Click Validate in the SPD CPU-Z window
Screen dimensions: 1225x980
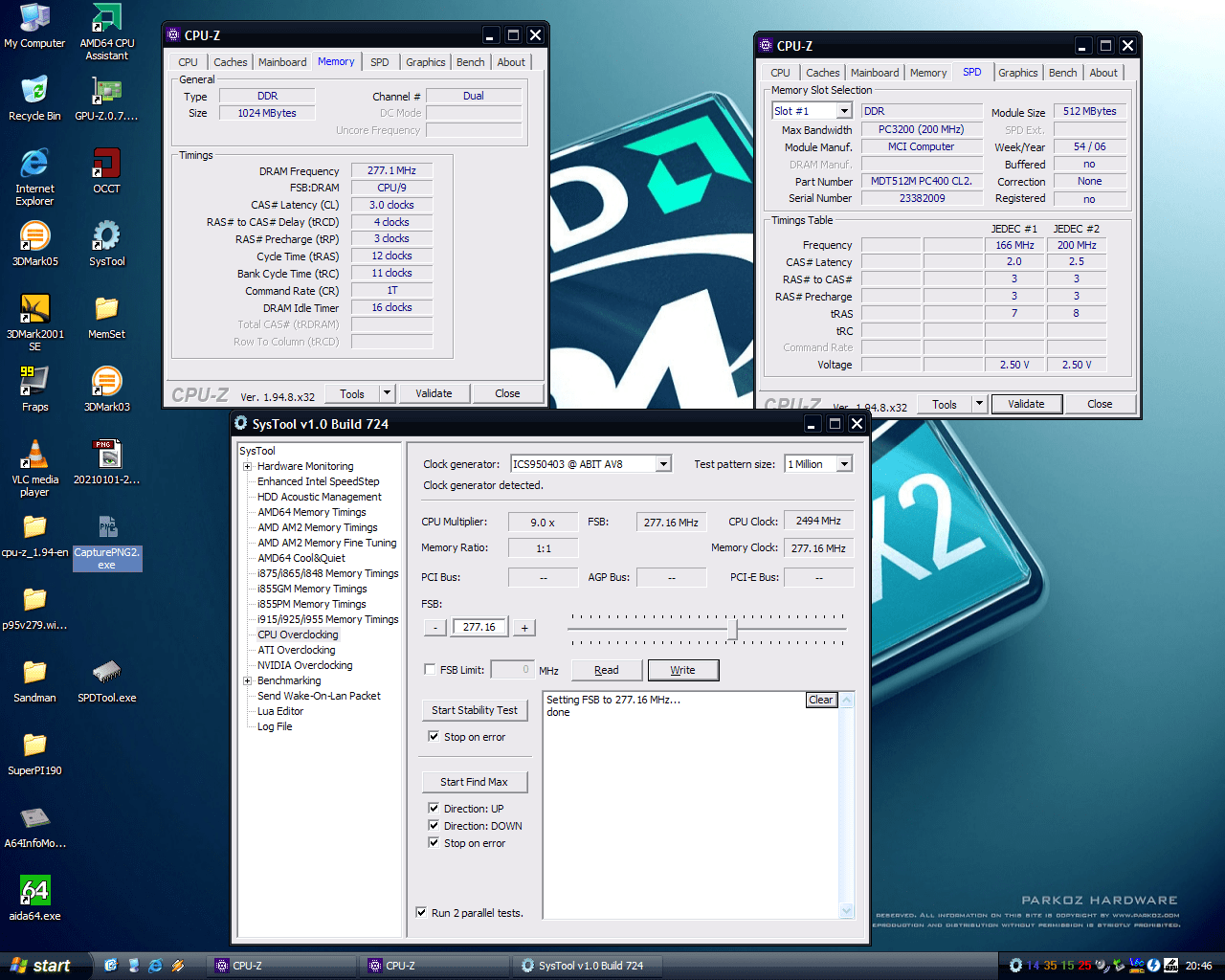1026,404
